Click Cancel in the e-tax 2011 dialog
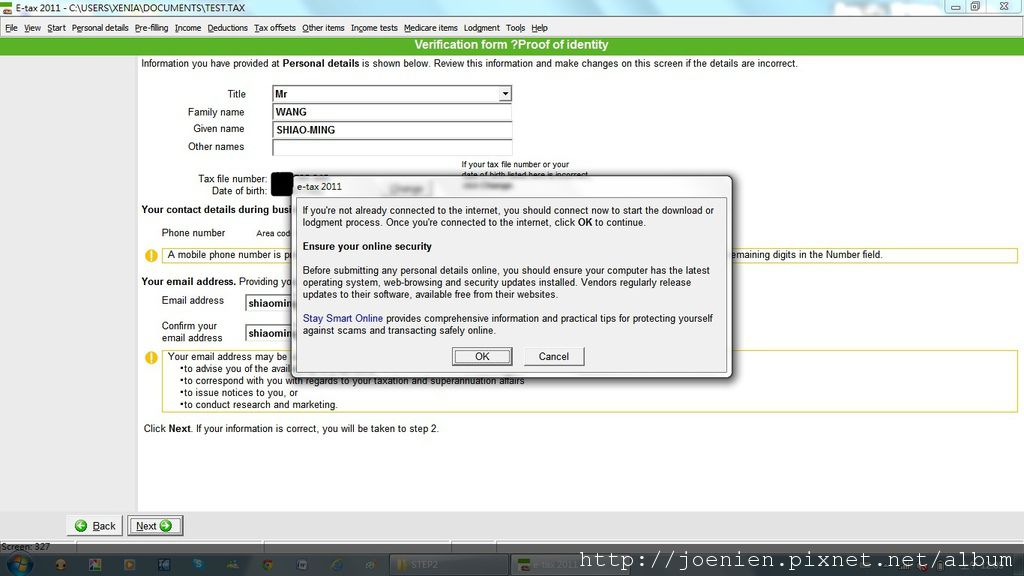Screen dimensions: 1024x576 click(554, 357)
